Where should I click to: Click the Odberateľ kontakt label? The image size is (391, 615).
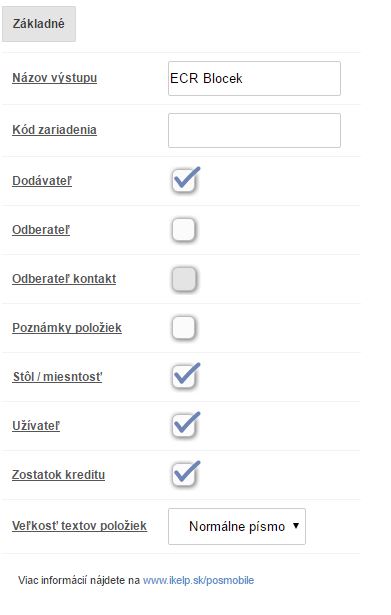(x=64, y=279)
